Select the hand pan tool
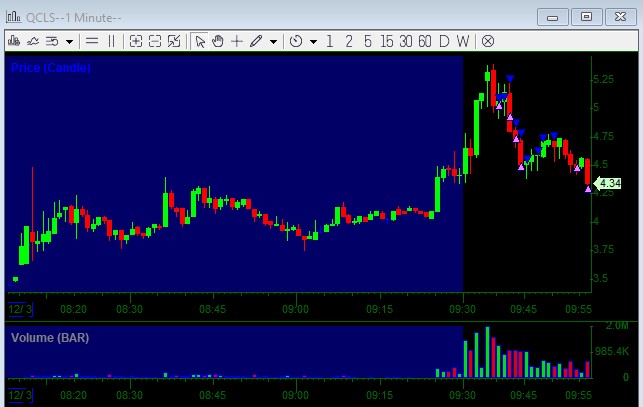643x407 pixels. point(218,41)
